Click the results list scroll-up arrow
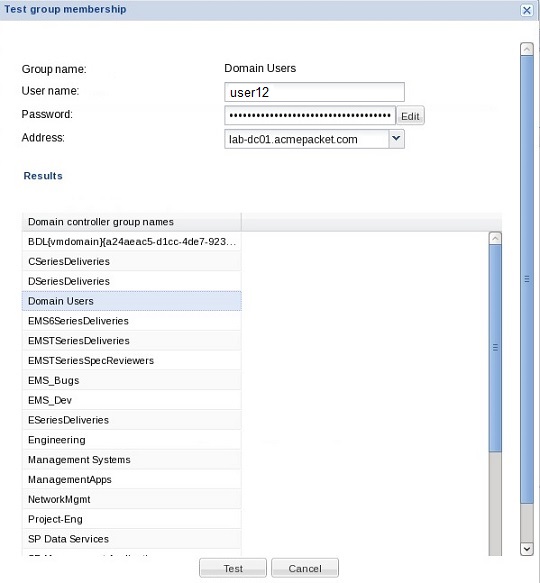540x583 pixels. pos(495,238)
